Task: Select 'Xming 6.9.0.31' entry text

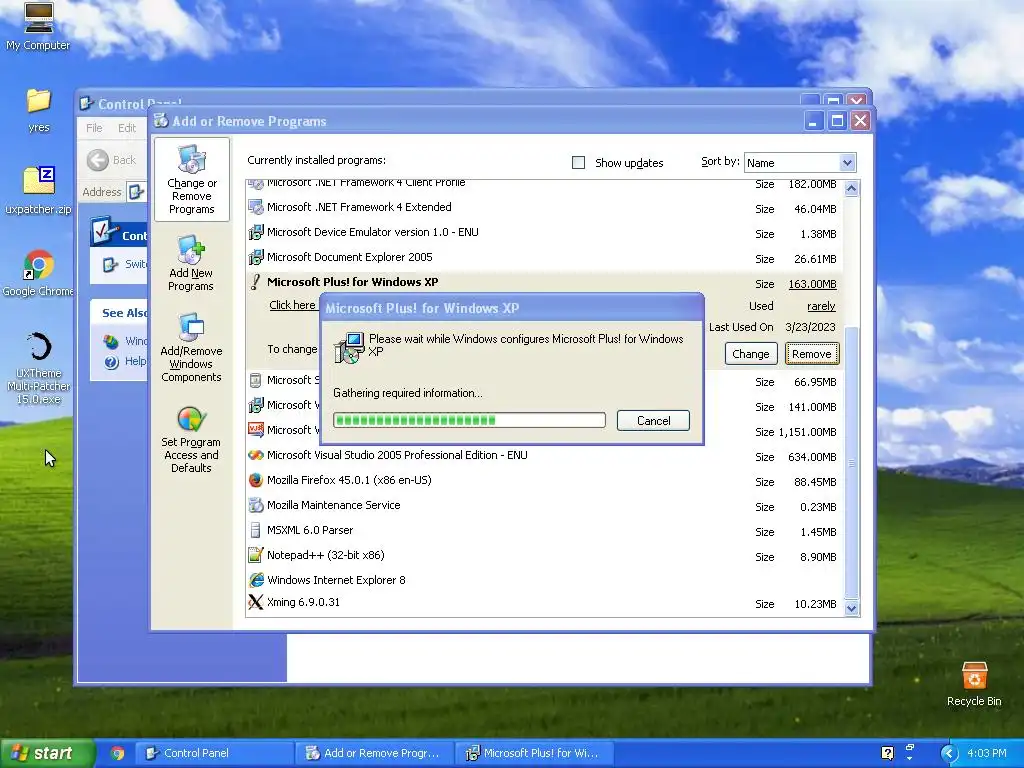Action: point(304,602)
